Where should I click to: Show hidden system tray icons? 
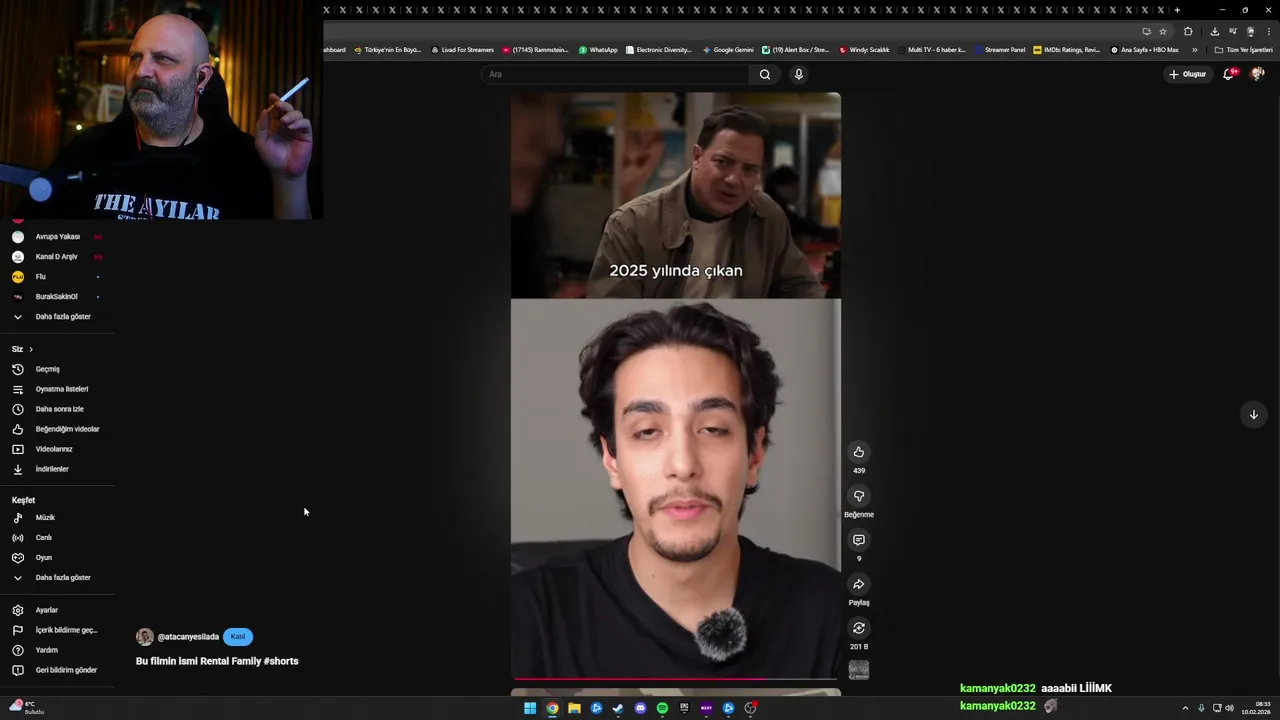point(1185,708)
